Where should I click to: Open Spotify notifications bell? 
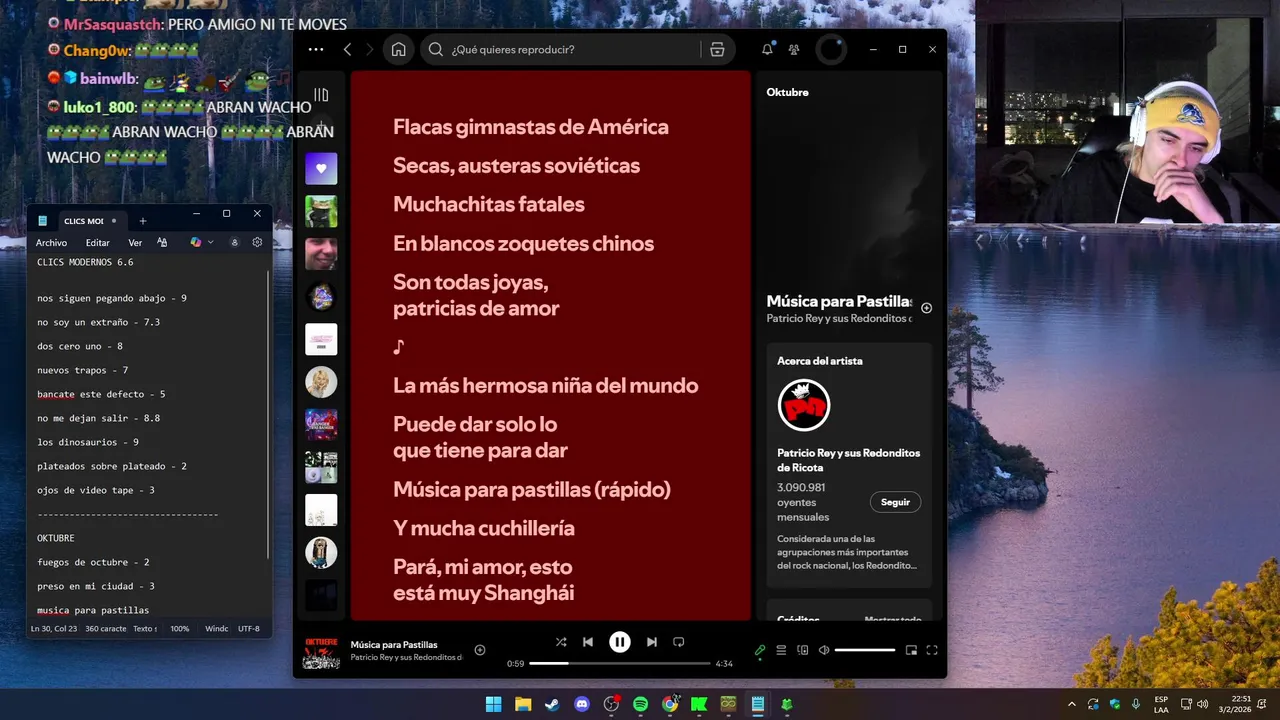point(767,49)
